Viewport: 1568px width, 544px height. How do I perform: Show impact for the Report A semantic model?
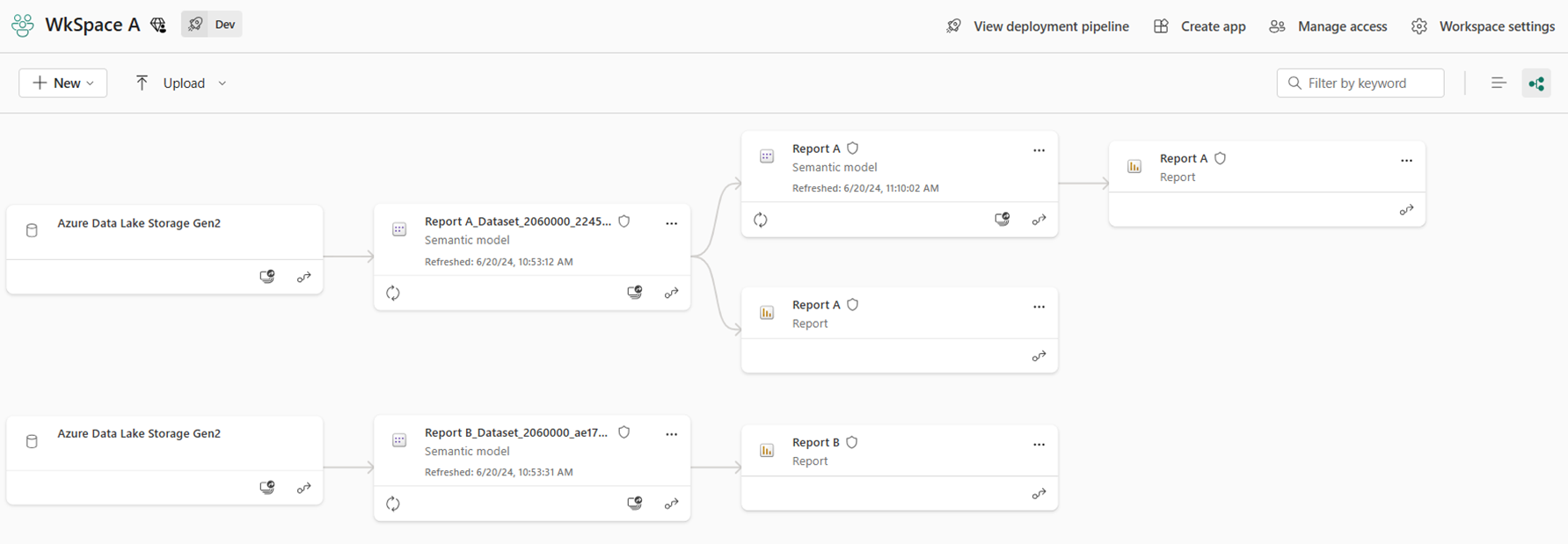coord(1003,220)
